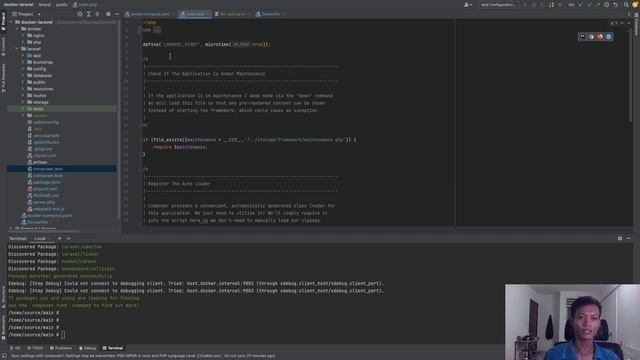Toggle the Project tool window stripe button
The image size is (640, 360).
pyautogui.click(x=3, y=21)
